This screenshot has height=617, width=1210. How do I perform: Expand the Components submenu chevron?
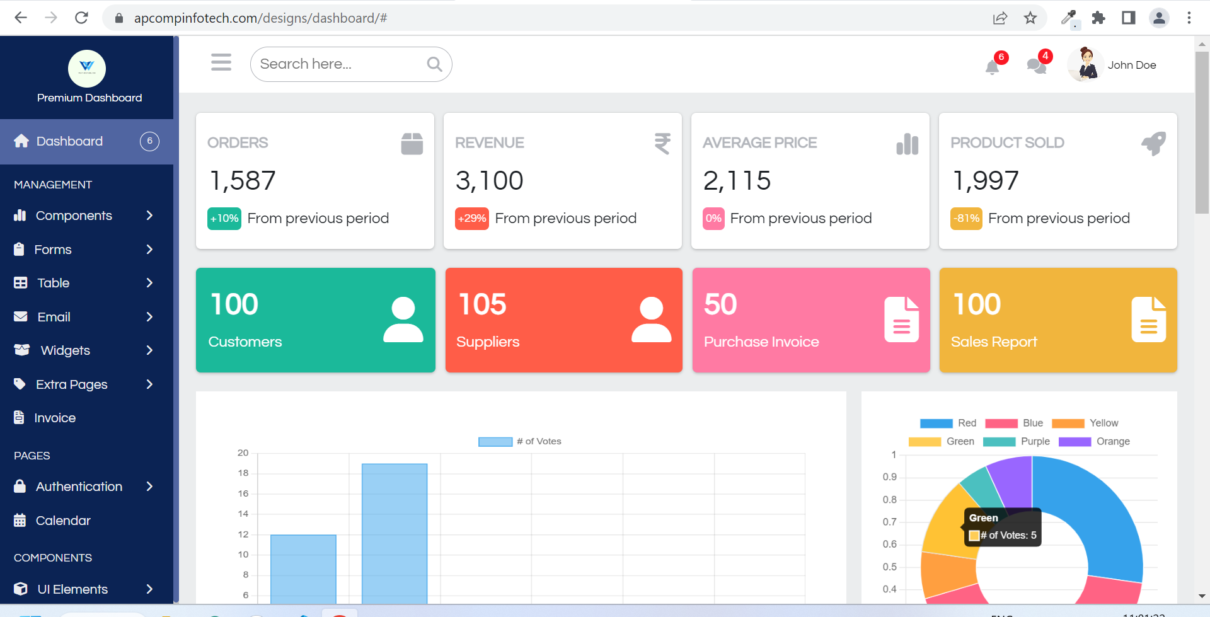pyautogui.click(x=149, y=215)
